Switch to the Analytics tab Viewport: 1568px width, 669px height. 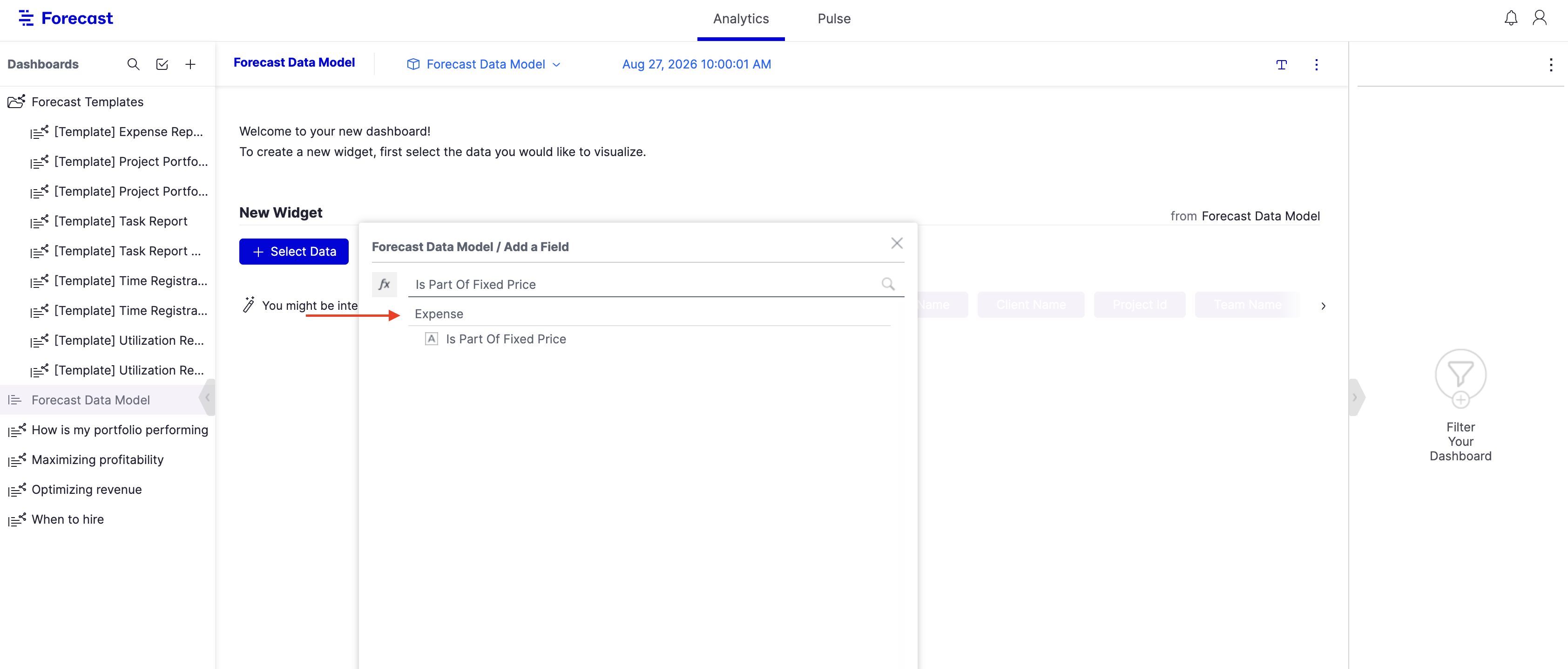click(x=741, y=19)
